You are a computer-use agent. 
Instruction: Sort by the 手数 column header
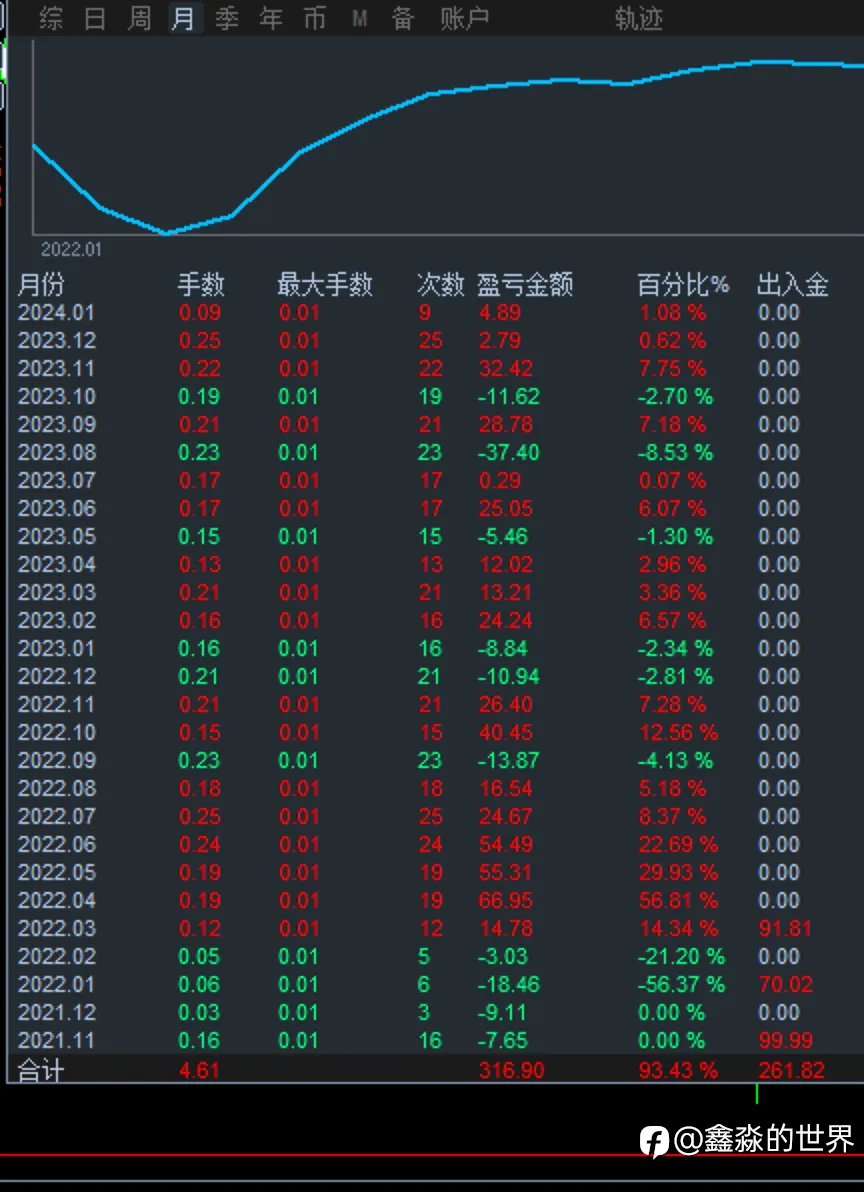click(201, 285)
